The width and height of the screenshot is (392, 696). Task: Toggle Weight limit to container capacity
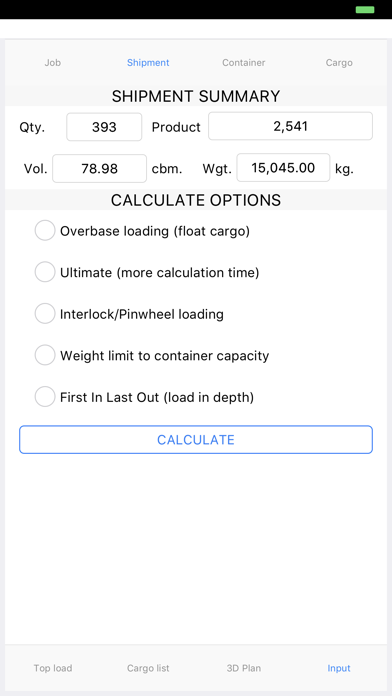[x=45, y=355]
